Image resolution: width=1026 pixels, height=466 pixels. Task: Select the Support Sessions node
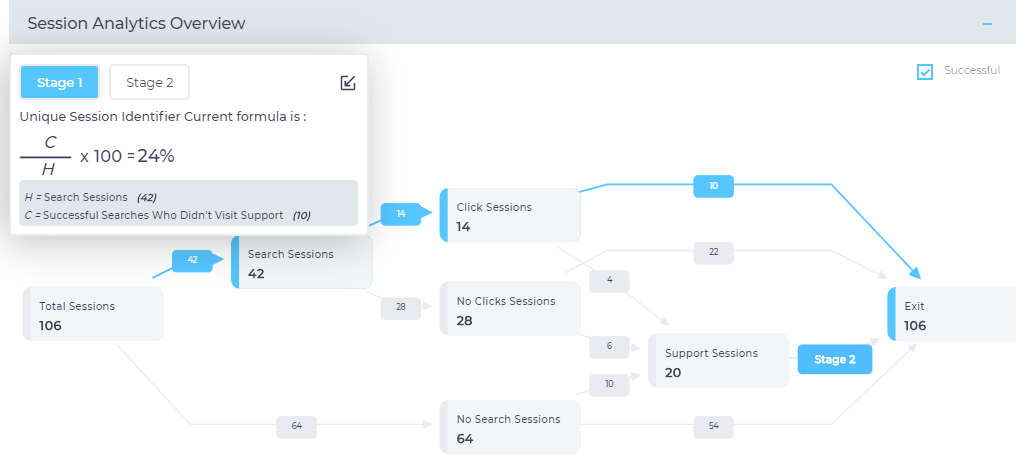[718, 361]
